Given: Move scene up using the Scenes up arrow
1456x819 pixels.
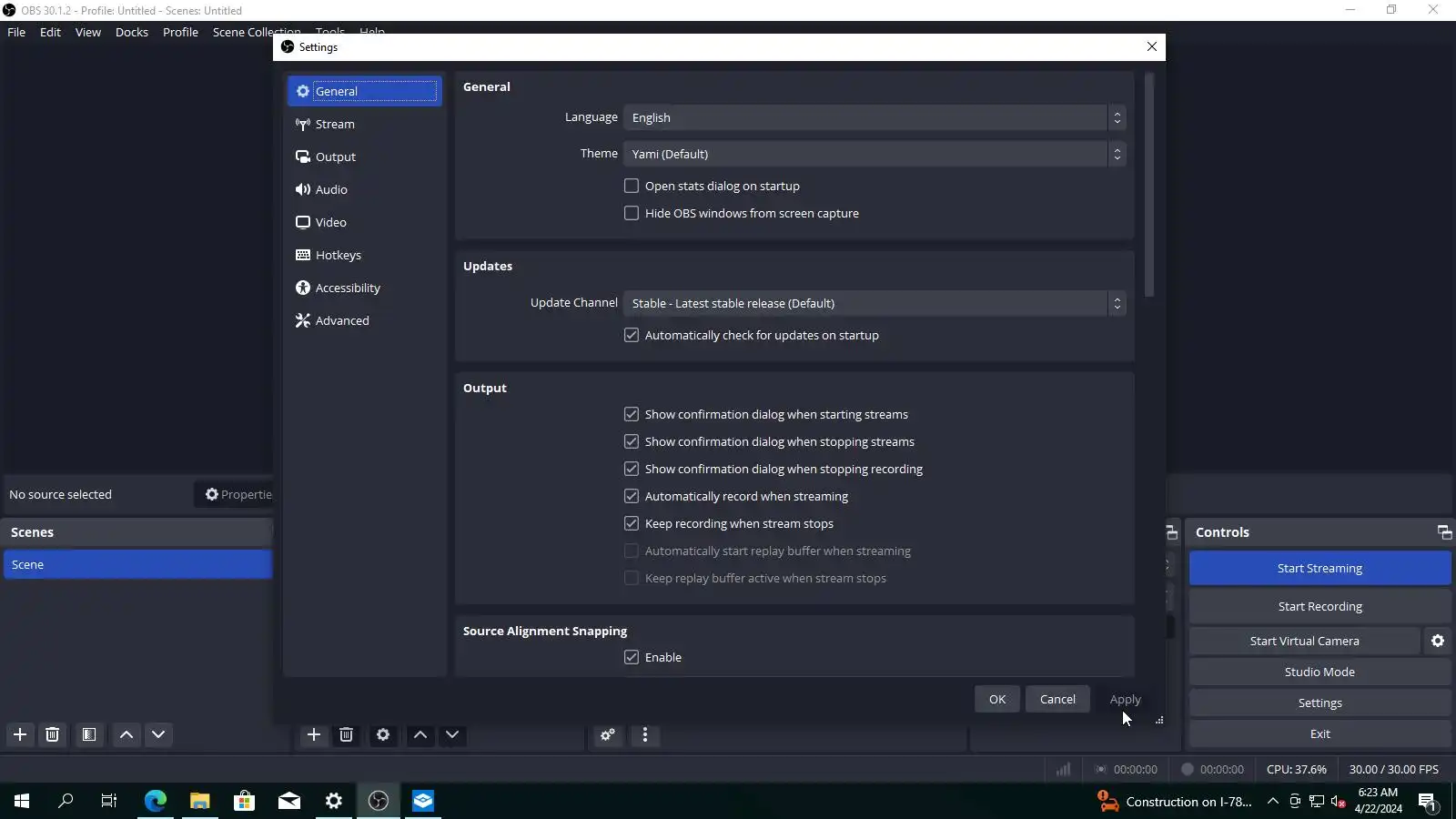Looking at the screenshot, I should [126, 734].
